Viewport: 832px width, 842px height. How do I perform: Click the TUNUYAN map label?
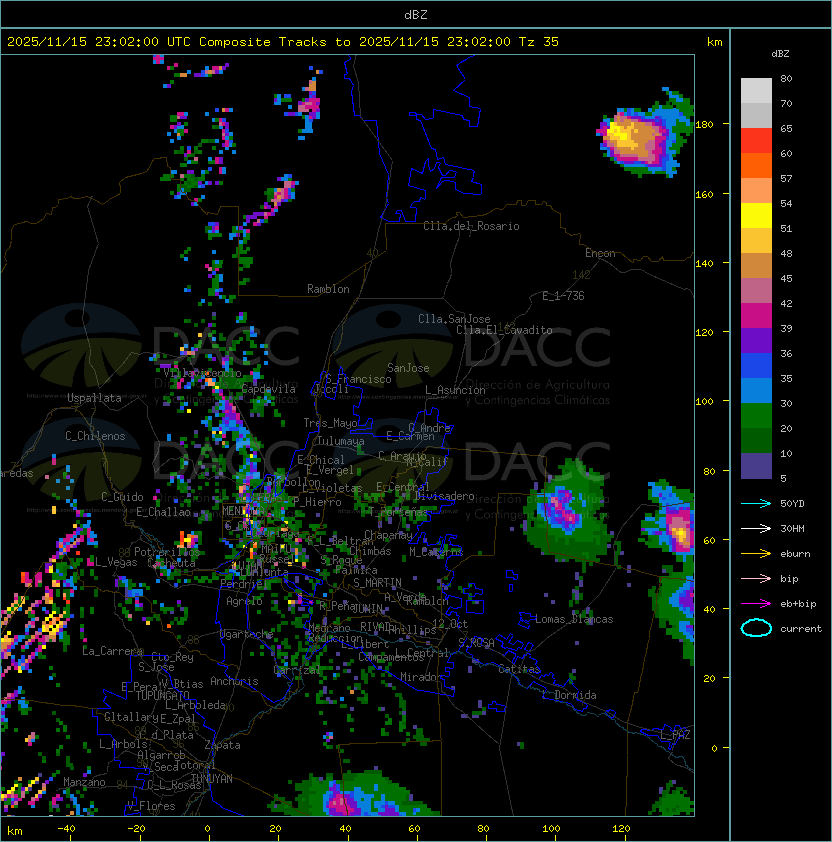coord(212,779)
